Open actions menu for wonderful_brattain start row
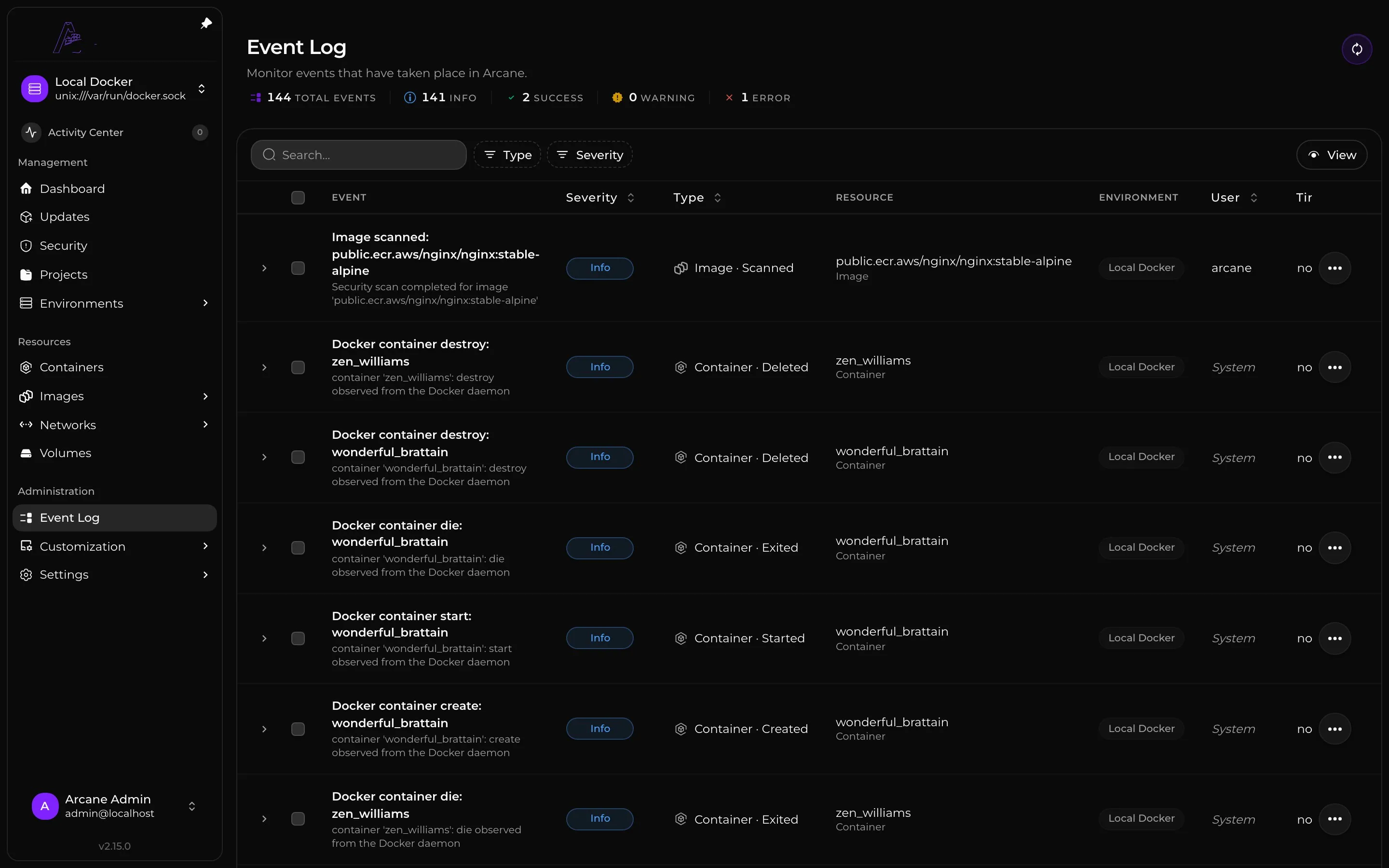This screenshot has height=868, width=1389. (x=1335, y=638)
